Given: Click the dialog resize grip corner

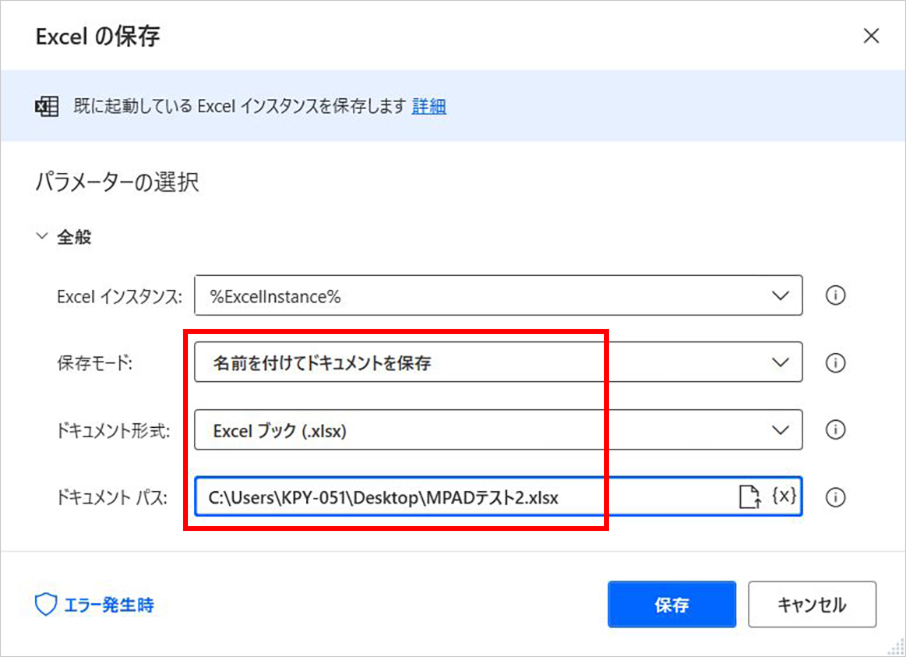Looking at the screenshot, I should [896, 647].
